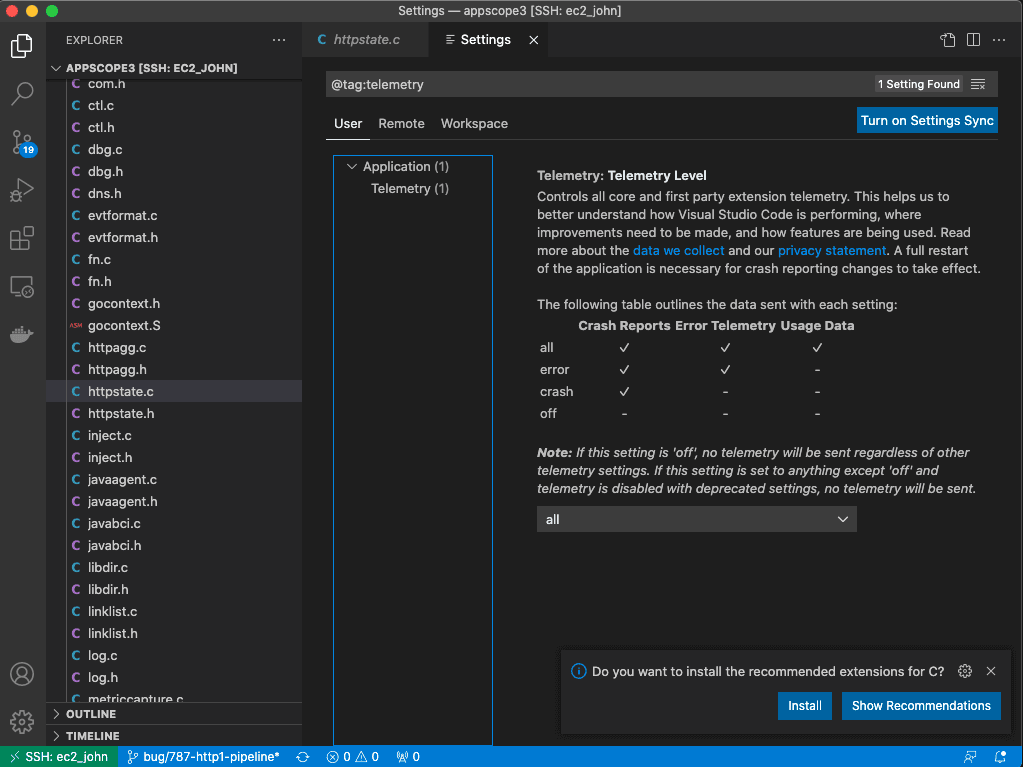The image size is (1023, 767).
Task: Clear the settings search input
Action: coord(978,85)
